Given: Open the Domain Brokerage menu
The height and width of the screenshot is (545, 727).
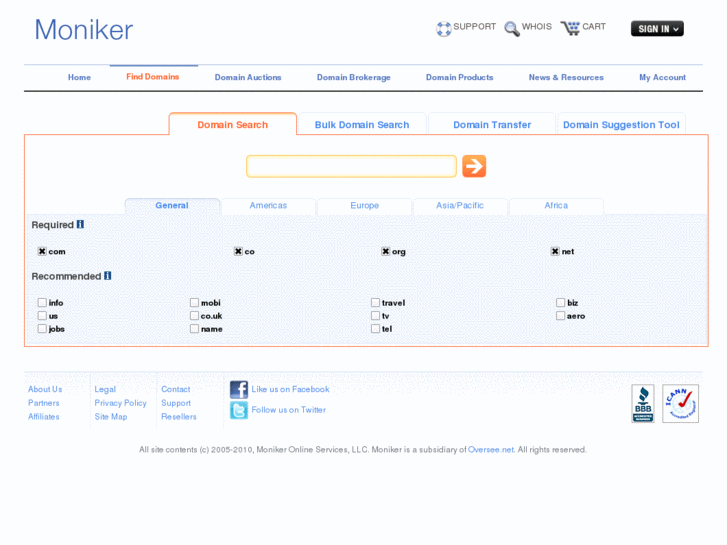Looking at the screenshot, I should click(354, 77).
